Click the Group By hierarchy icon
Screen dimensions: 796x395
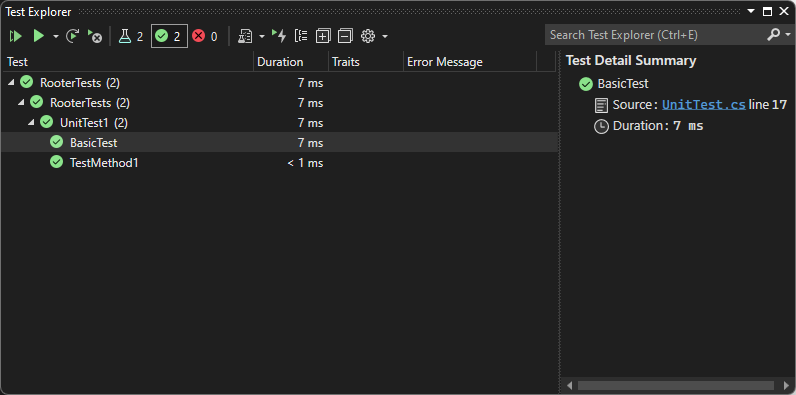pyautogui.click(x=301, y=36)
